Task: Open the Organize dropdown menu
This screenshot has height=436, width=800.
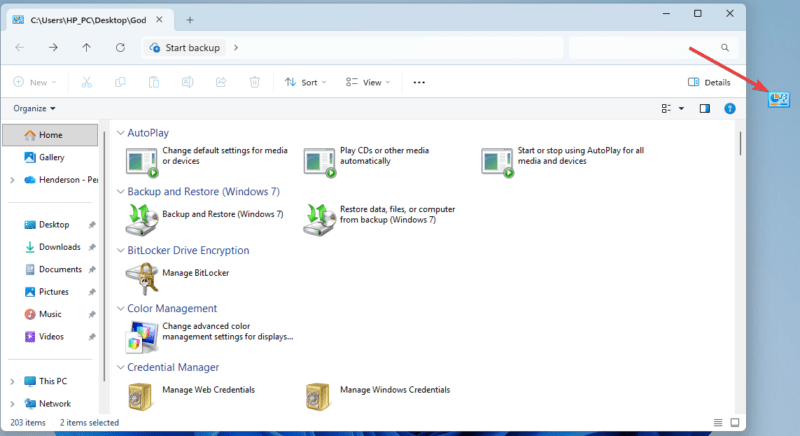Action: tap(34, 109)
